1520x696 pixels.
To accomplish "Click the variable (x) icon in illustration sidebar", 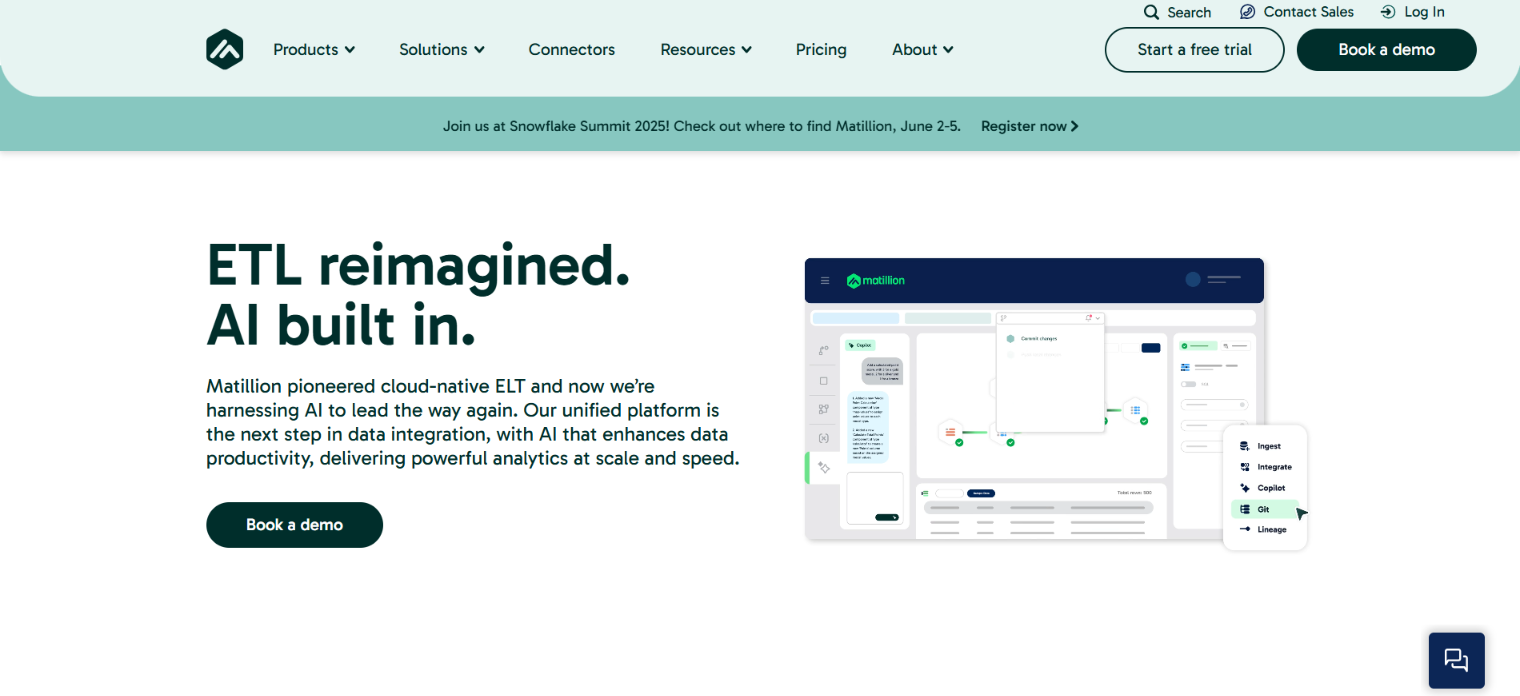I will pyautogui.click(x=823, y=438).
